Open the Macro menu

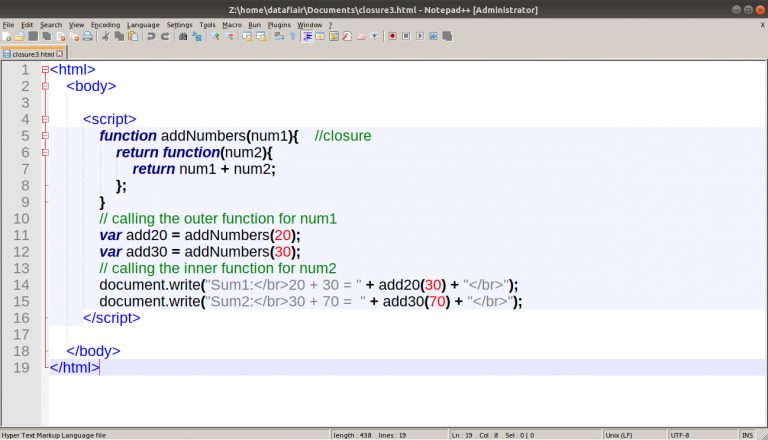[232, 24]
